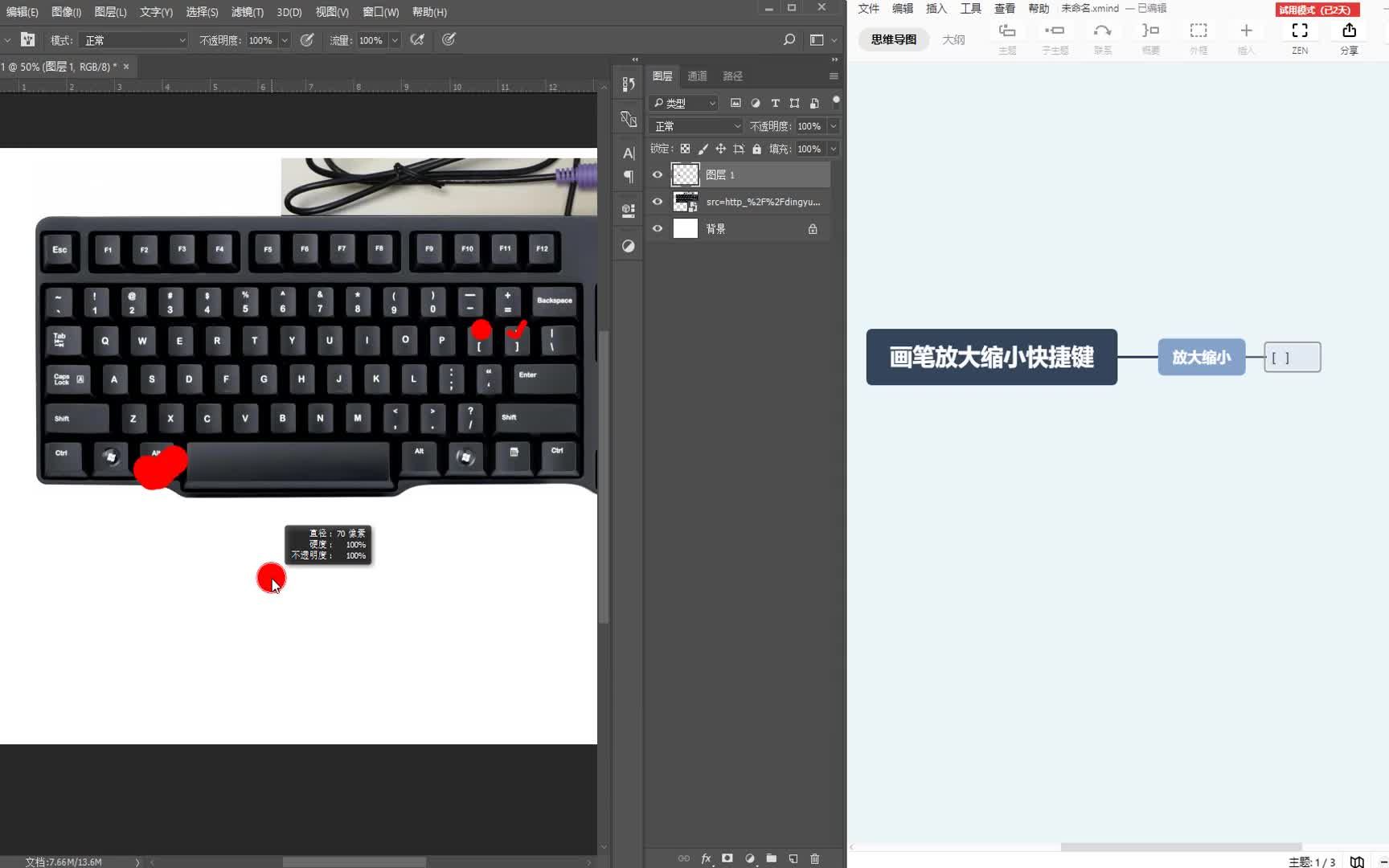Screen dimensions: 1389x868
Task: Create a new layer in Photoshop
Action: coord(793,858)
